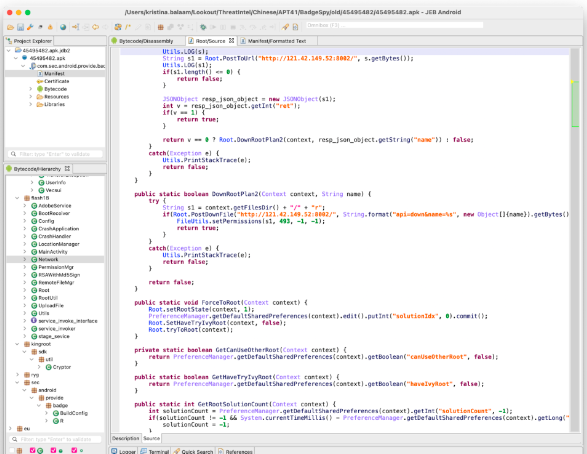The width and height of the screenshot is (587, 454).
Task: Expand the Resources folder node
Action: pos(31,97)
